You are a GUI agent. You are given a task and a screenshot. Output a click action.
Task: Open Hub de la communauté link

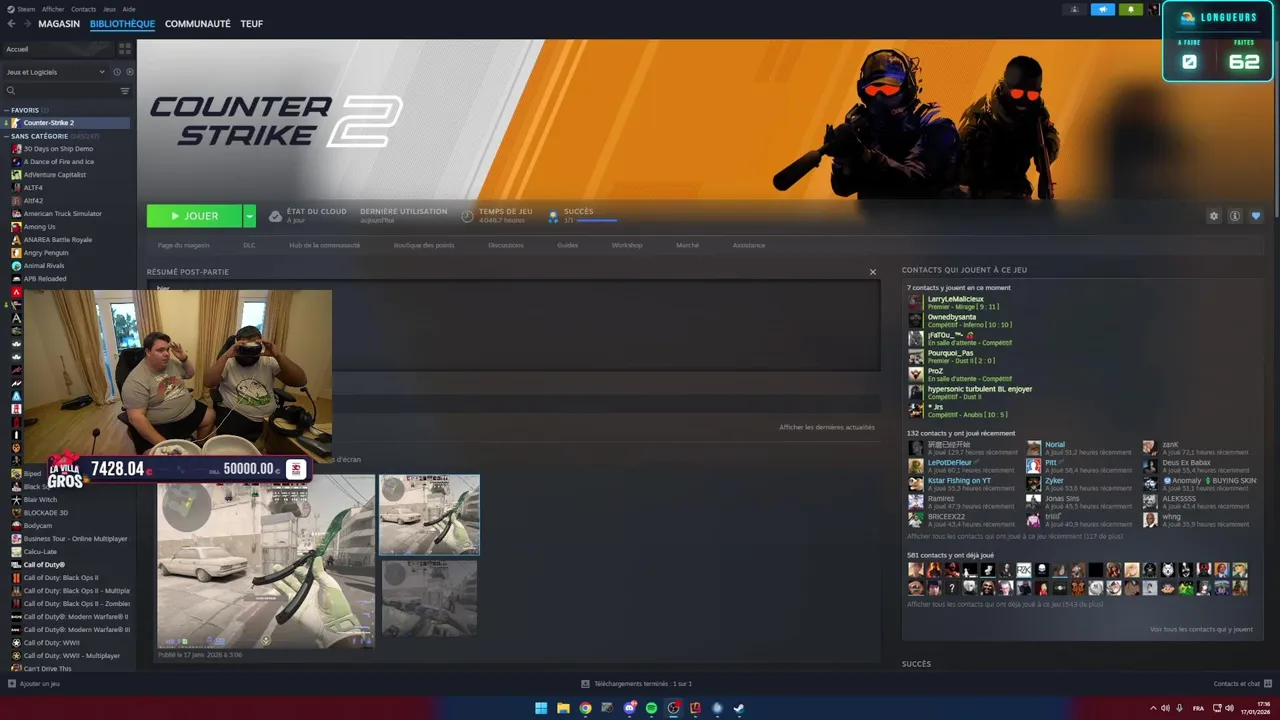(x=324, y=245)
